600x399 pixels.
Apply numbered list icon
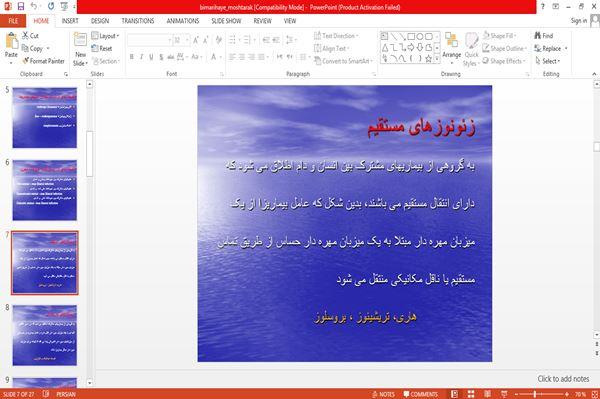tap(248, 40)
